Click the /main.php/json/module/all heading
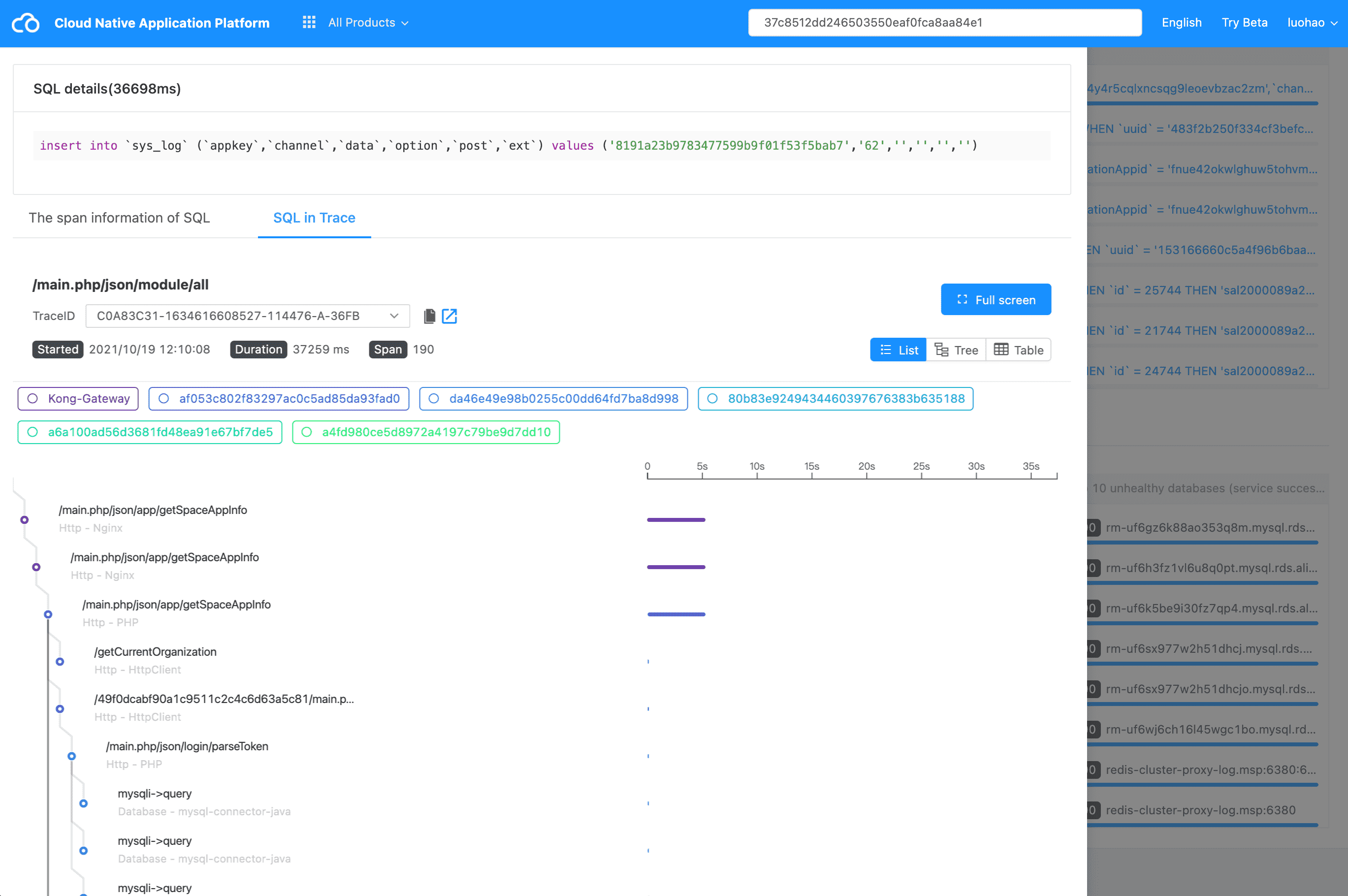The image size is (1348, 896). click(121, 285)
